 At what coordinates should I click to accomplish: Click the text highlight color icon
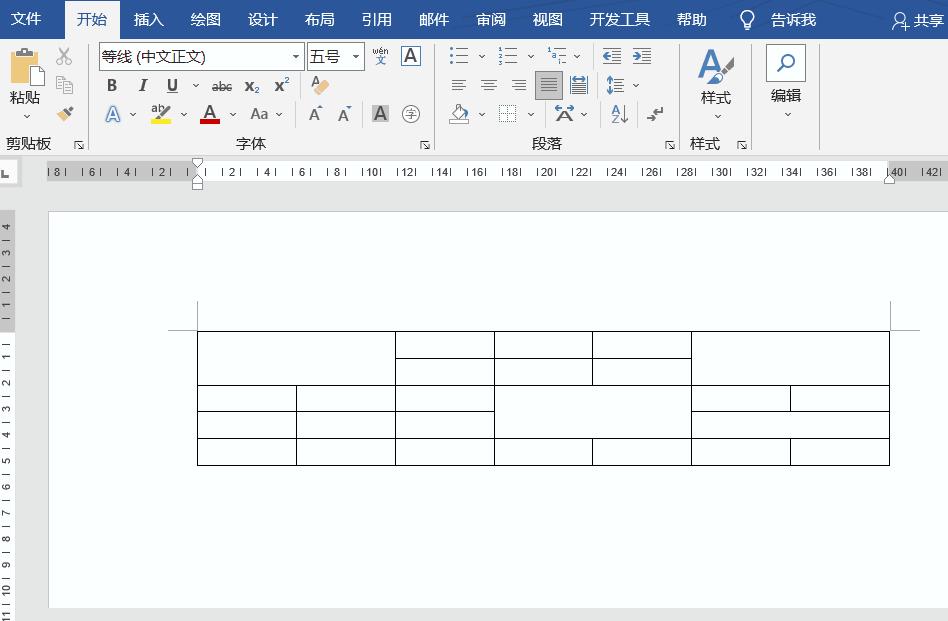point(160,114)
